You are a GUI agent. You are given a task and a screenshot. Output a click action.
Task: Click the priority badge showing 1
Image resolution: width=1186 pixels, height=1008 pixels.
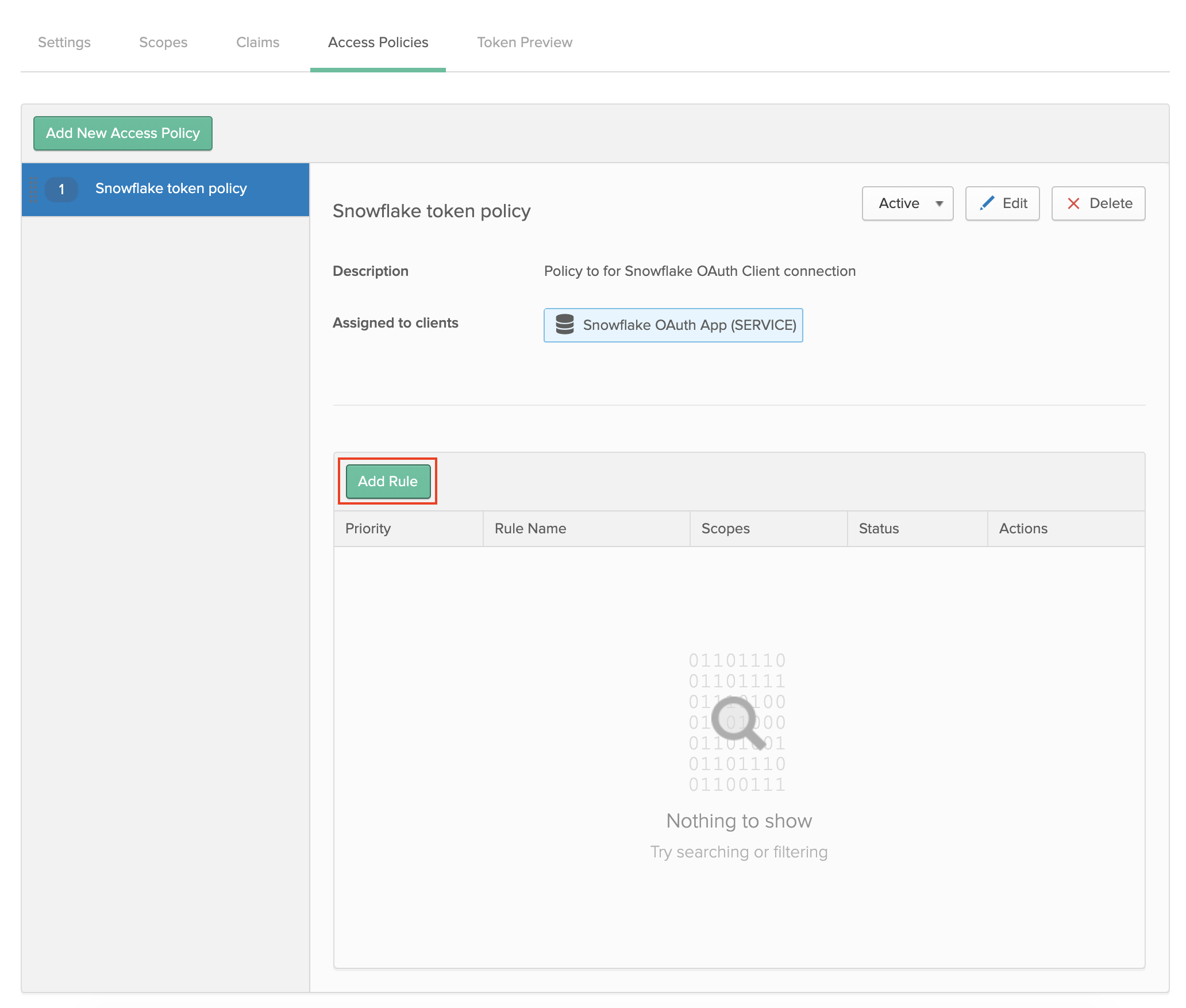pyautogui.click(x=61, y=189)
